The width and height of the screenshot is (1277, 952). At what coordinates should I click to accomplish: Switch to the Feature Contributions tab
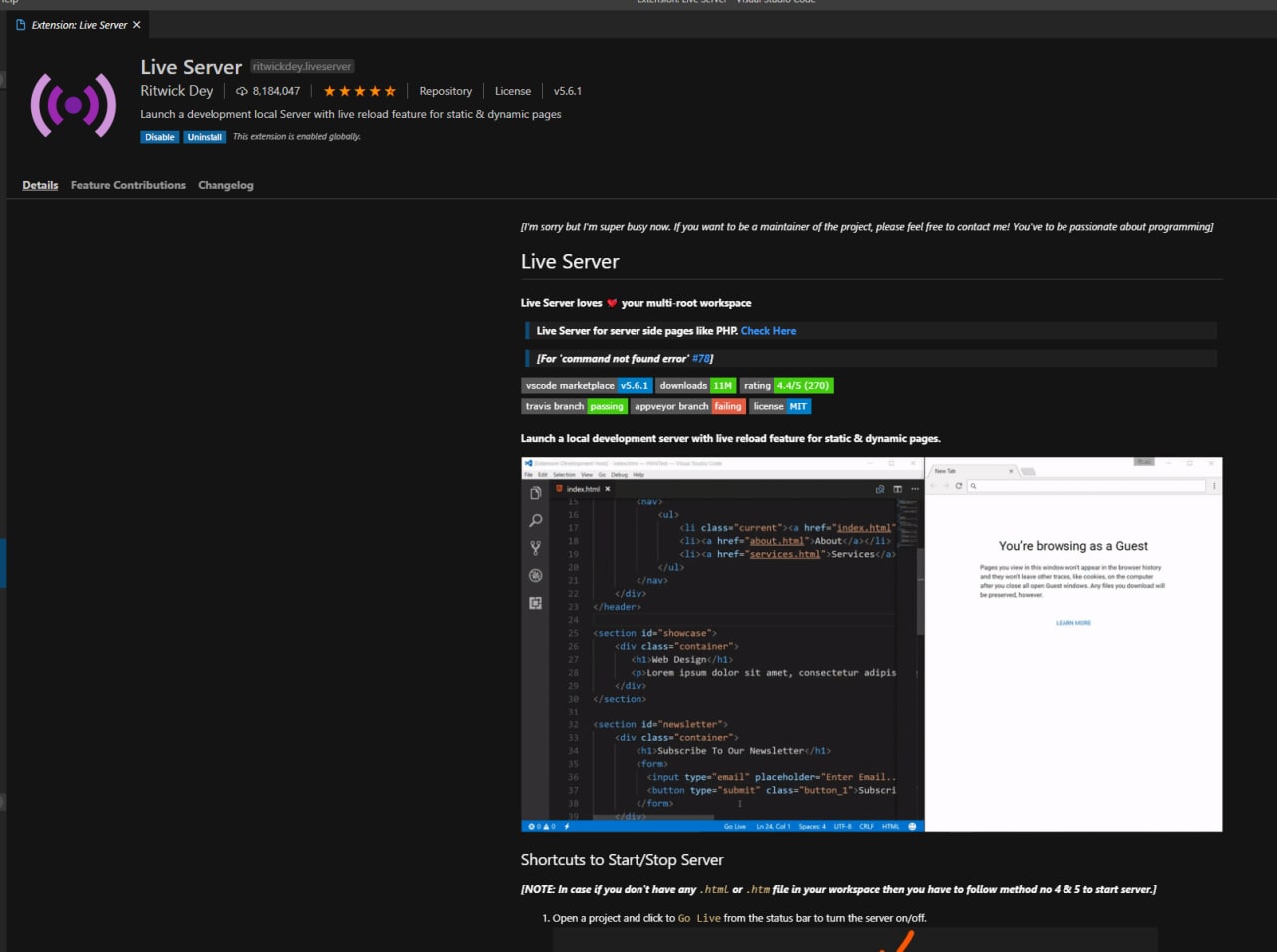click(x=128, y=185)
